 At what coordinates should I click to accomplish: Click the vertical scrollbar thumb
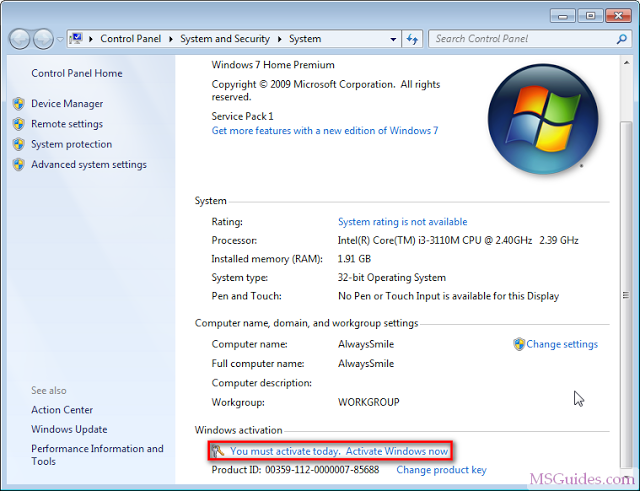pyautogui.click(x=626, y=295)
